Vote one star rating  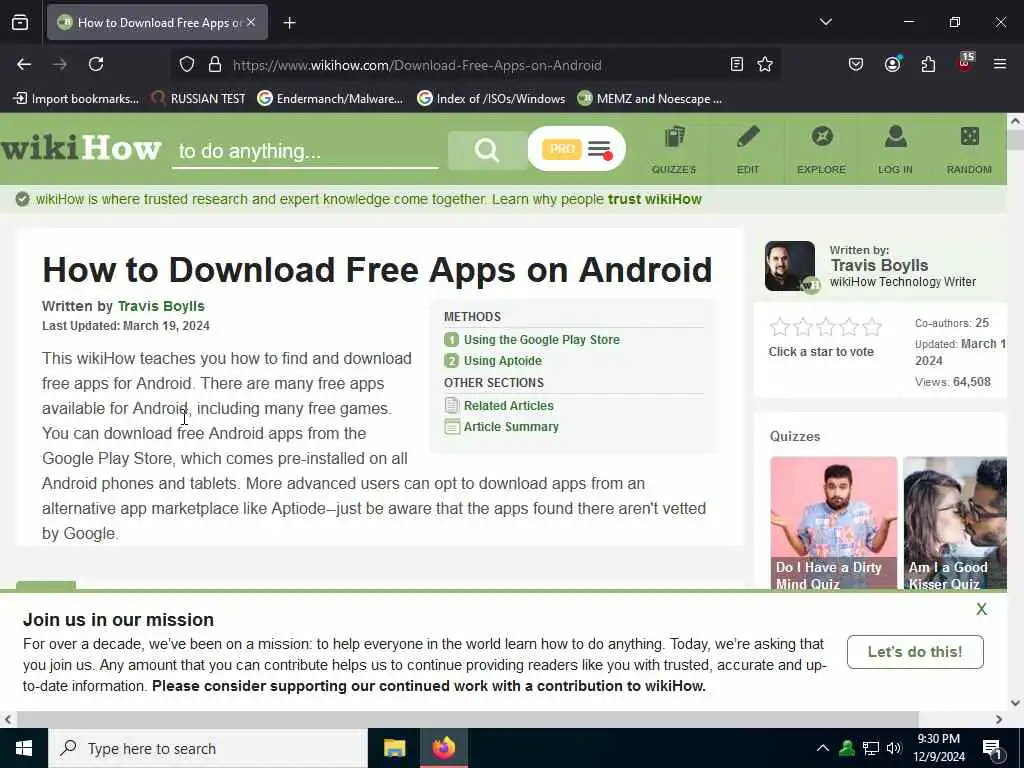tap(779, 327)
